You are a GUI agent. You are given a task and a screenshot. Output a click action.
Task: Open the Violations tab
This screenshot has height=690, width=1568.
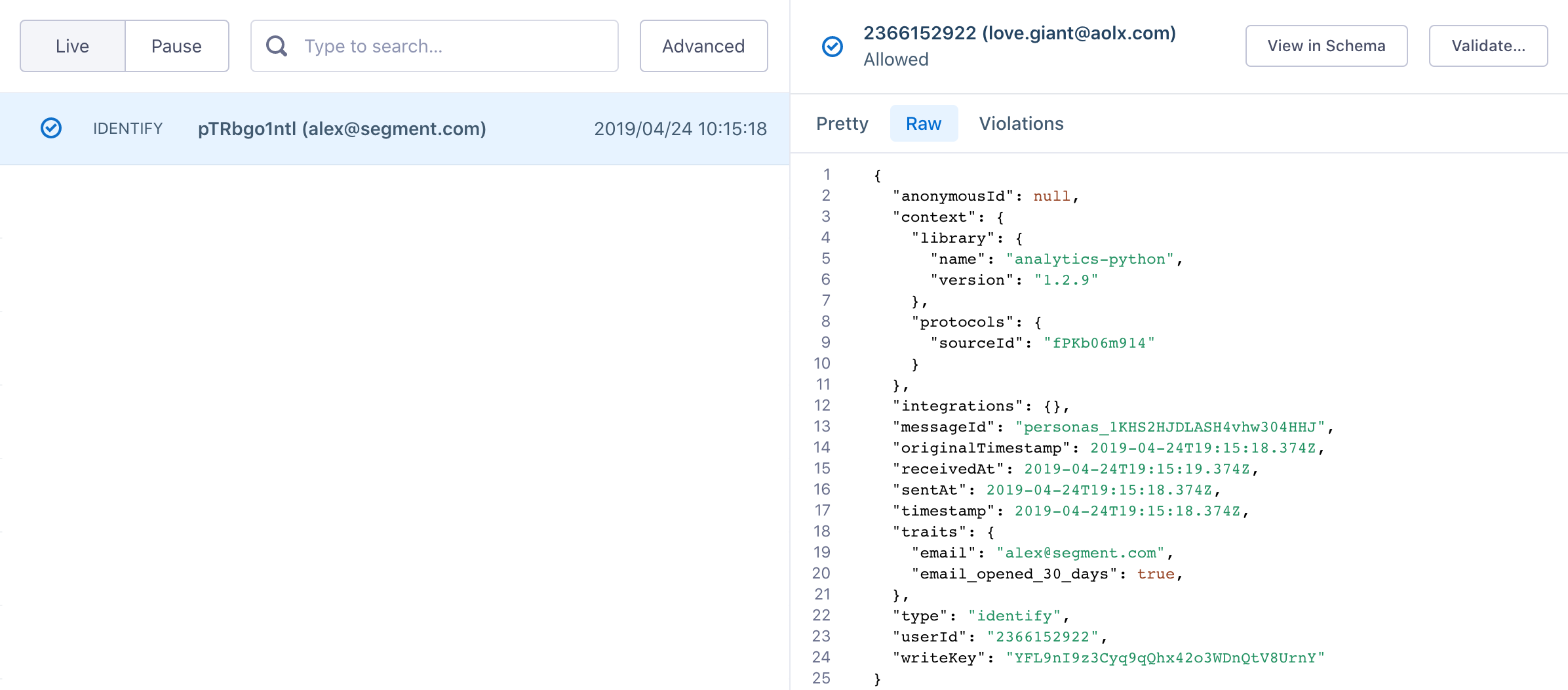click(1021, 123)
